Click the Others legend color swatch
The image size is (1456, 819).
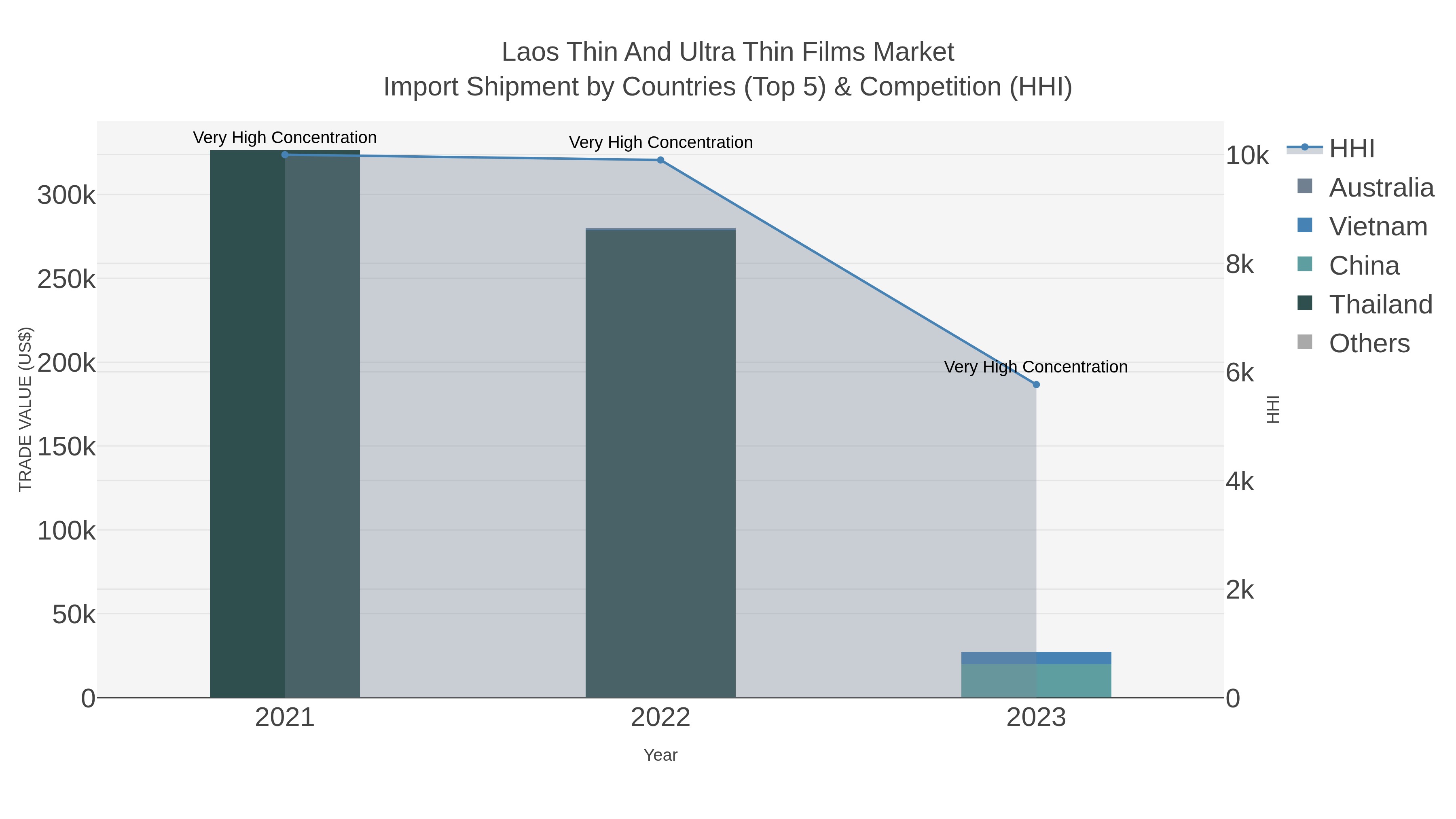[1304, 342]
